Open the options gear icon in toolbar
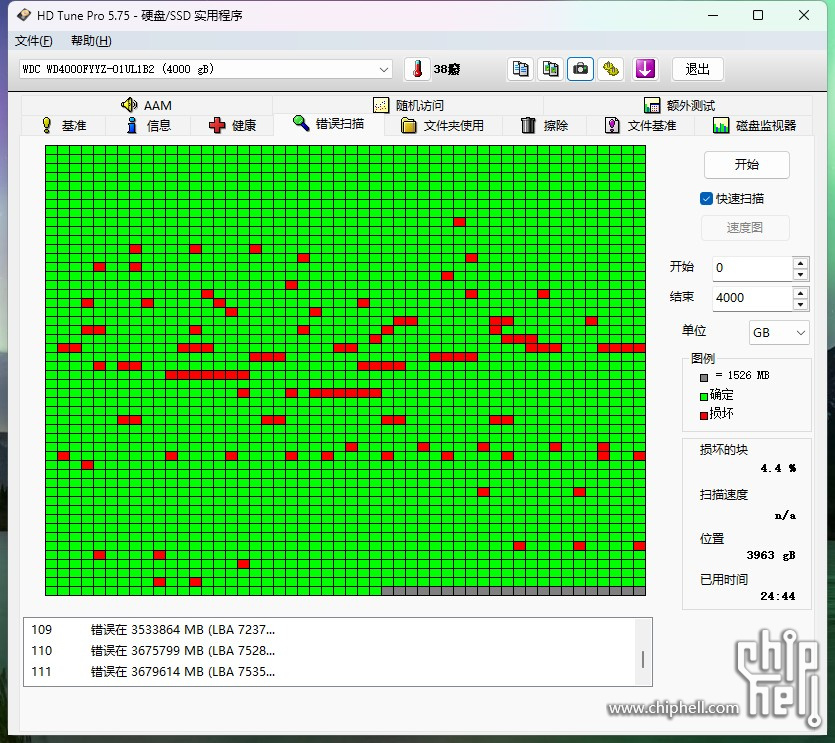 [611, 69]
